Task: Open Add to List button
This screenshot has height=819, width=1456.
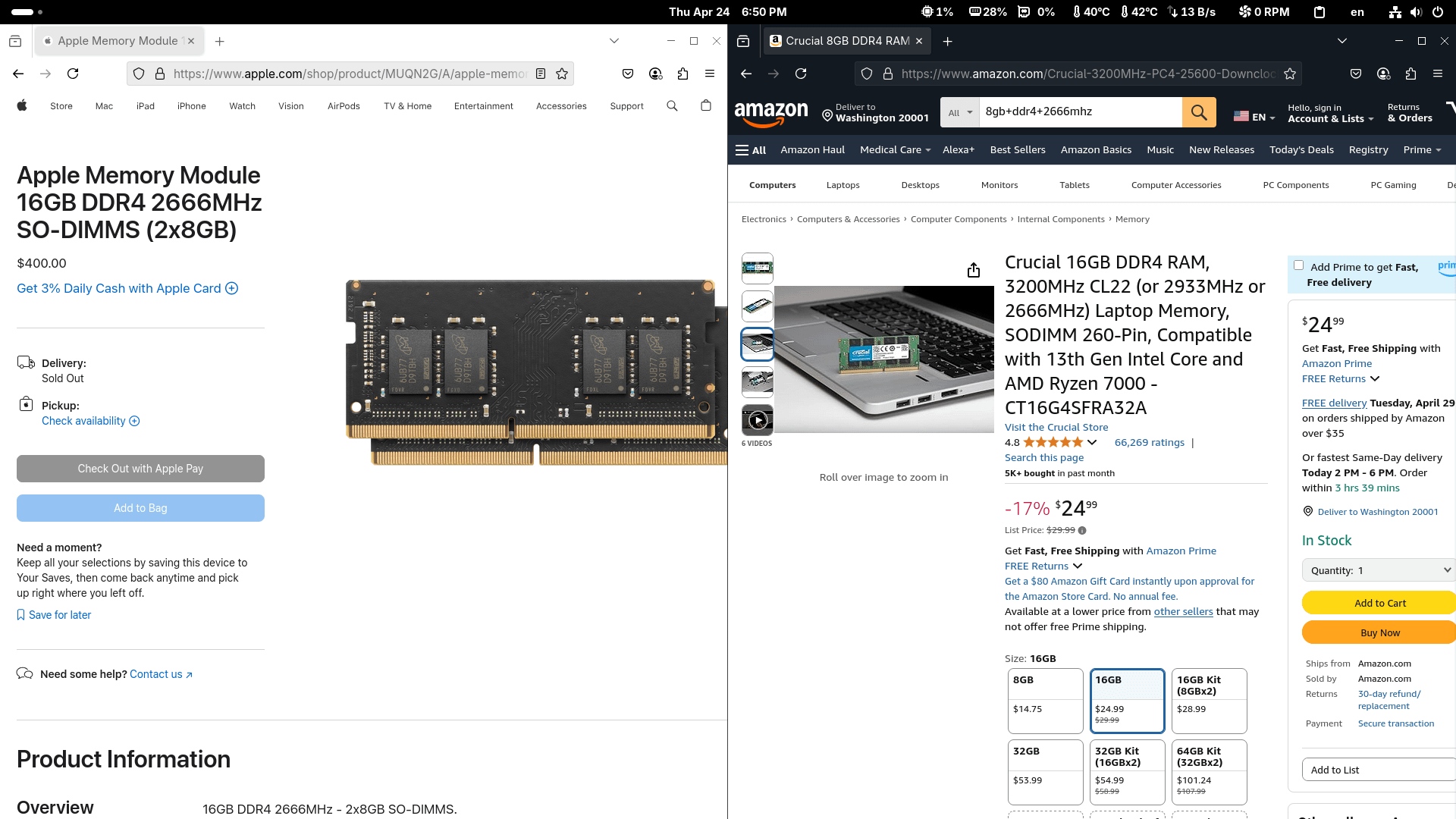Action: (x=1379, y=770)
